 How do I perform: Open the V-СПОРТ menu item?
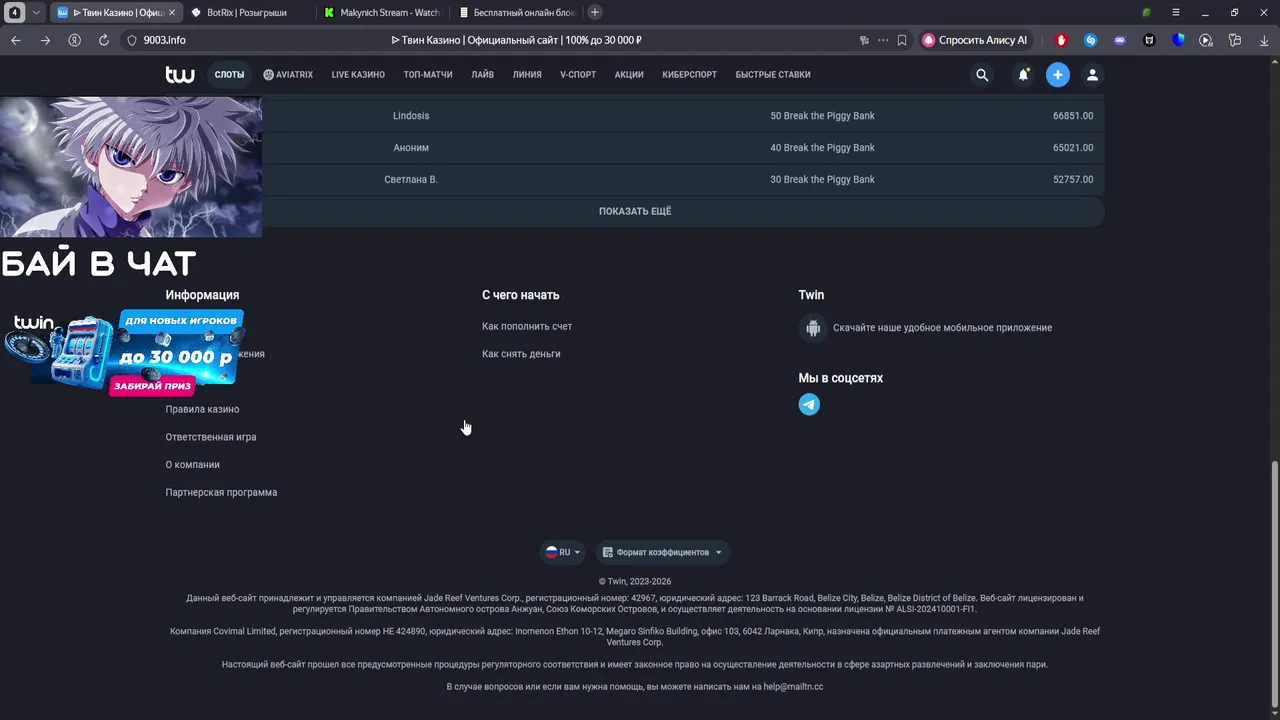coord(578,75)
